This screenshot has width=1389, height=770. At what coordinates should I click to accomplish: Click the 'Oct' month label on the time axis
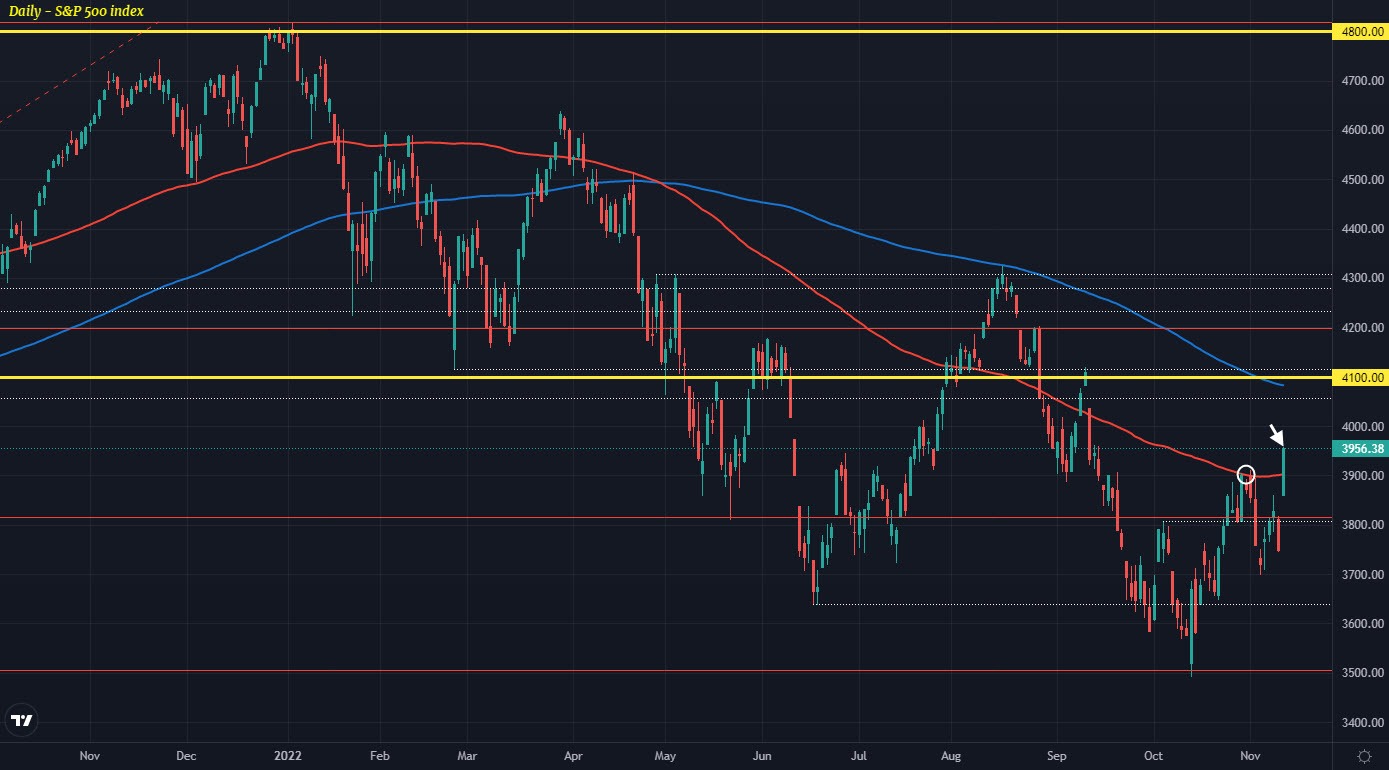[x=1153, y=757]
